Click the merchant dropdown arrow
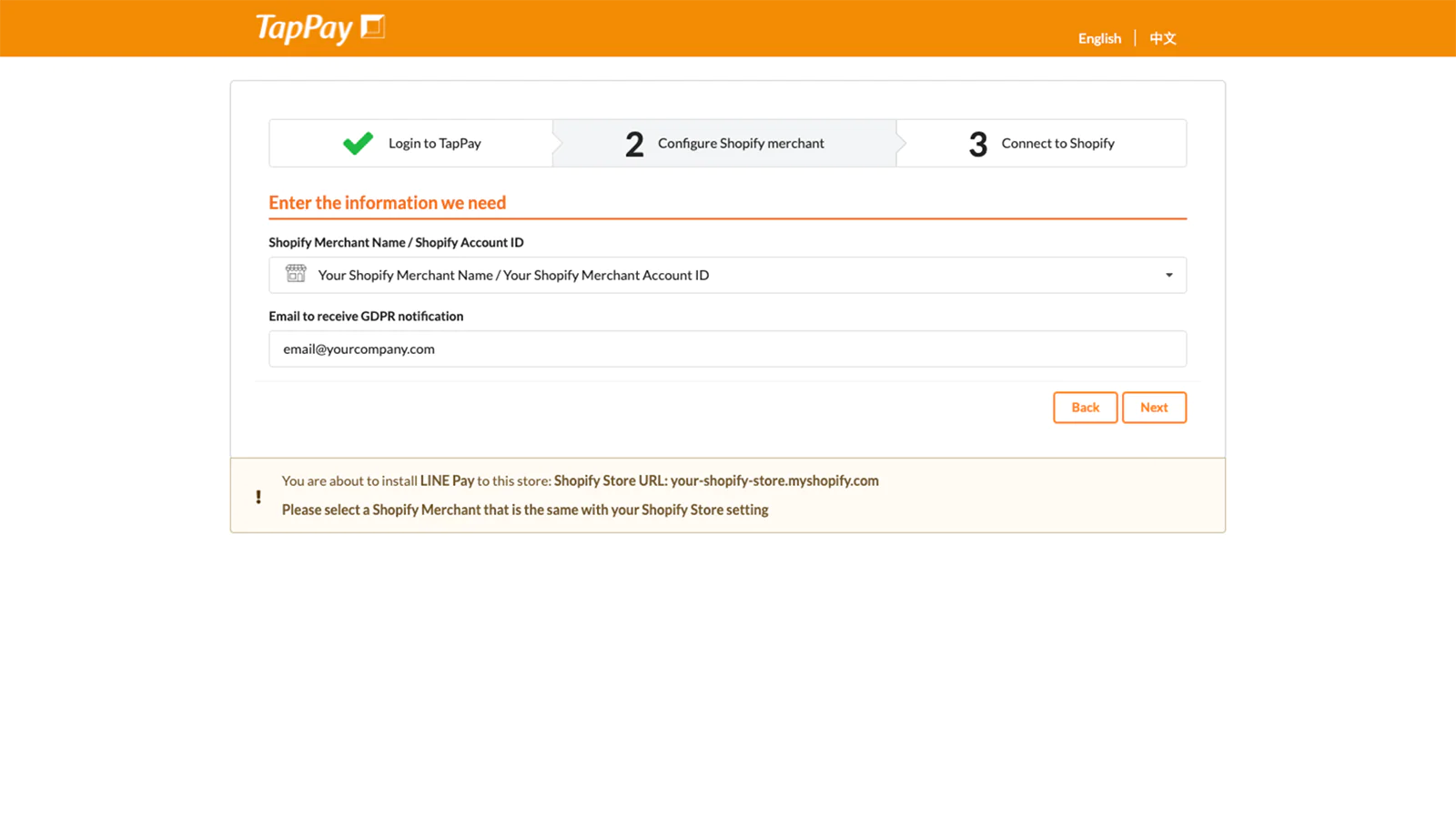The width and height of the screenshot is (1456, 819). point(1169,275)
